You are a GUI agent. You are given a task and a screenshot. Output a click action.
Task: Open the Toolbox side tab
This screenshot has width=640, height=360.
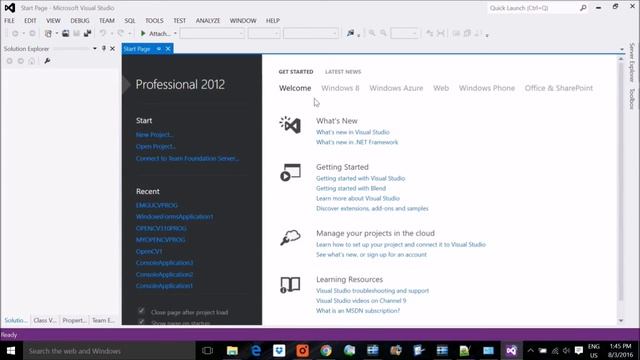point(632,98)
